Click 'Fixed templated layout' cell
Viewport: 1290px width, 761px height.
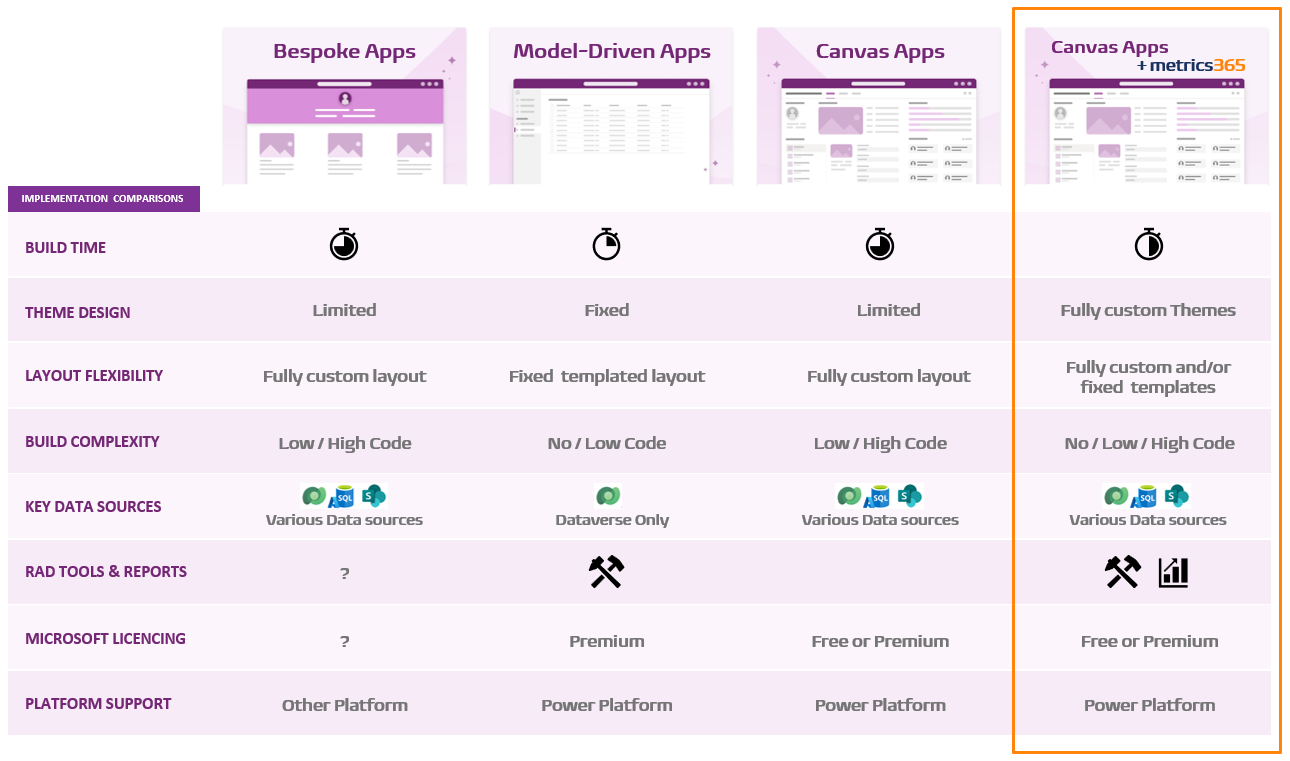tap(607, 376)
